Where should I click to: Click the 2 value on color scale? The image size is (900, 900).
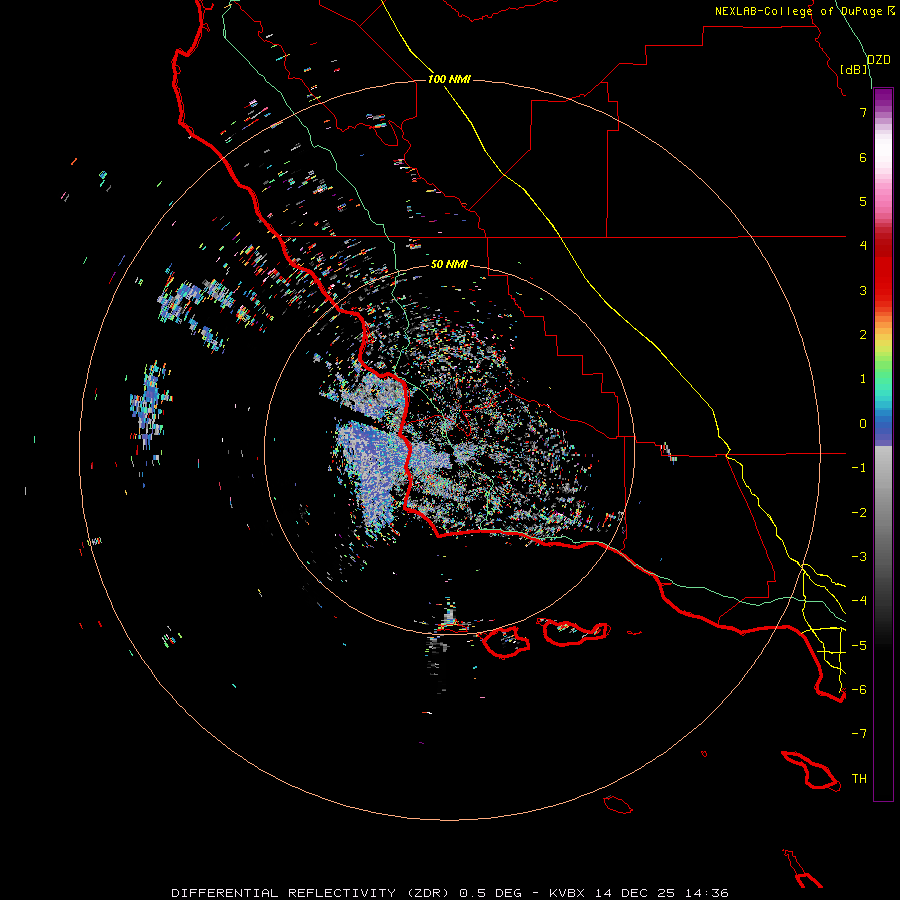click(863, 335)
